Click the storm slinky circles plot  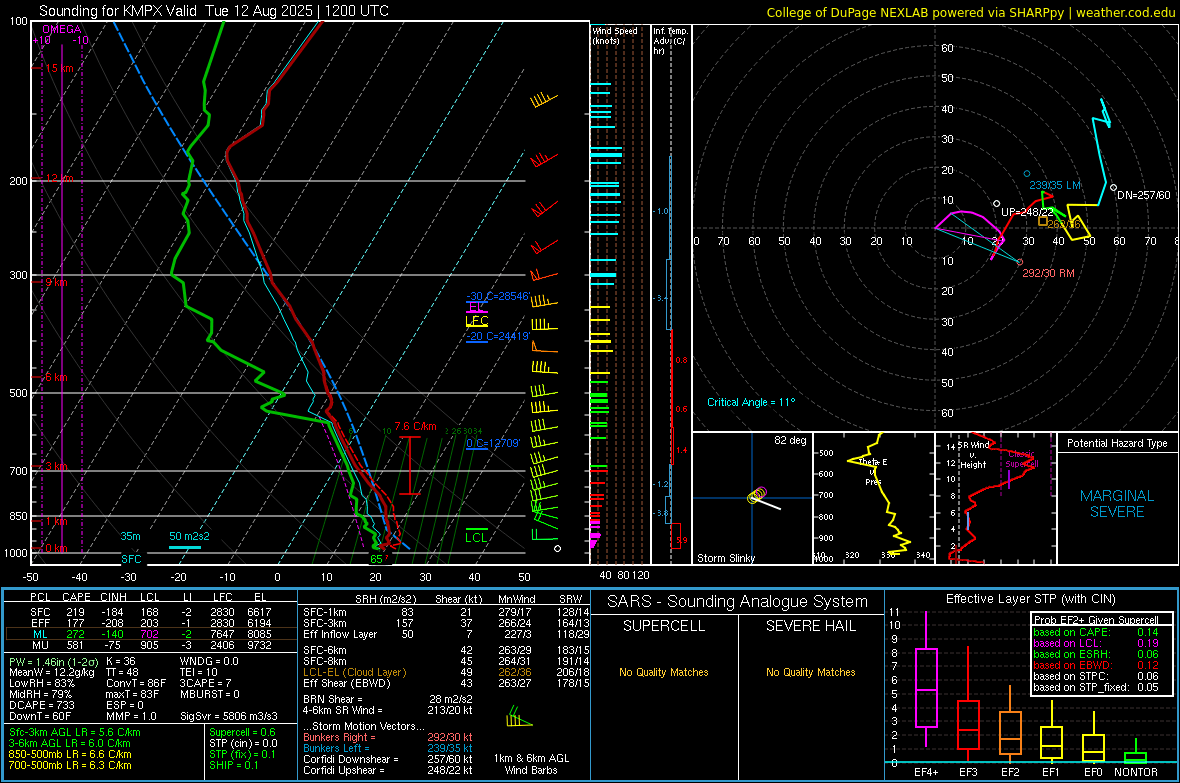point(756,495)
